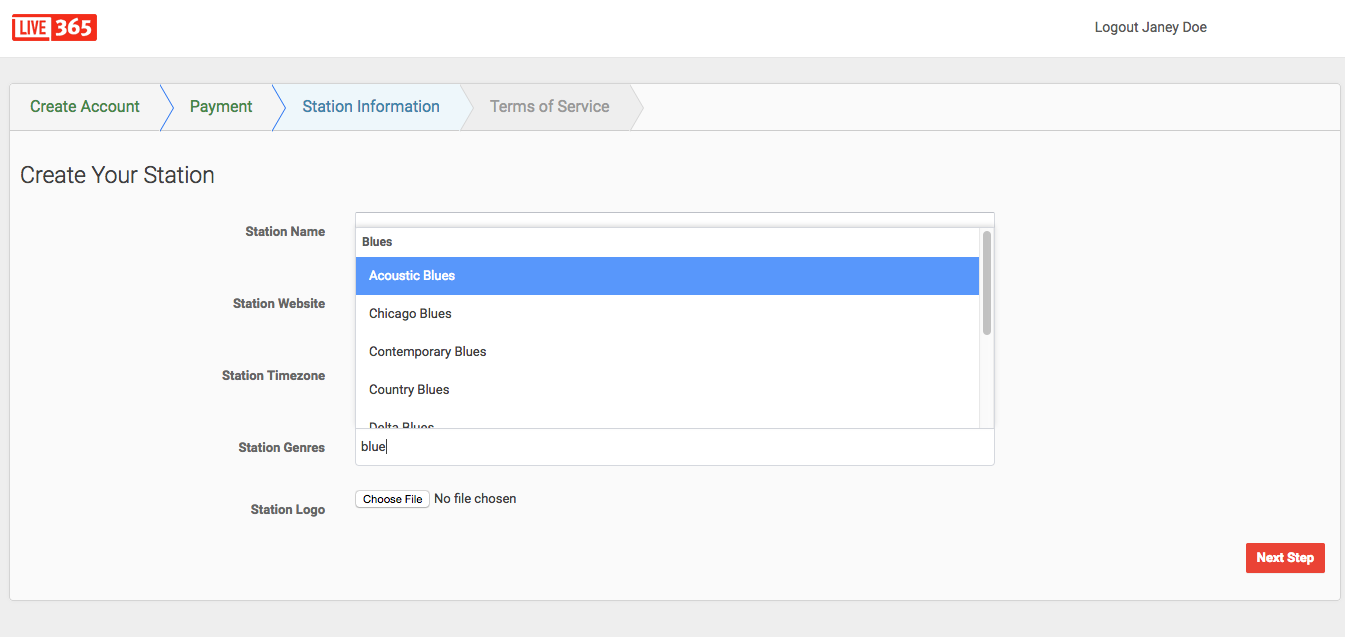1345x637 pixels.
Task: Click the Station Logo label
Action: click(287, 510)
